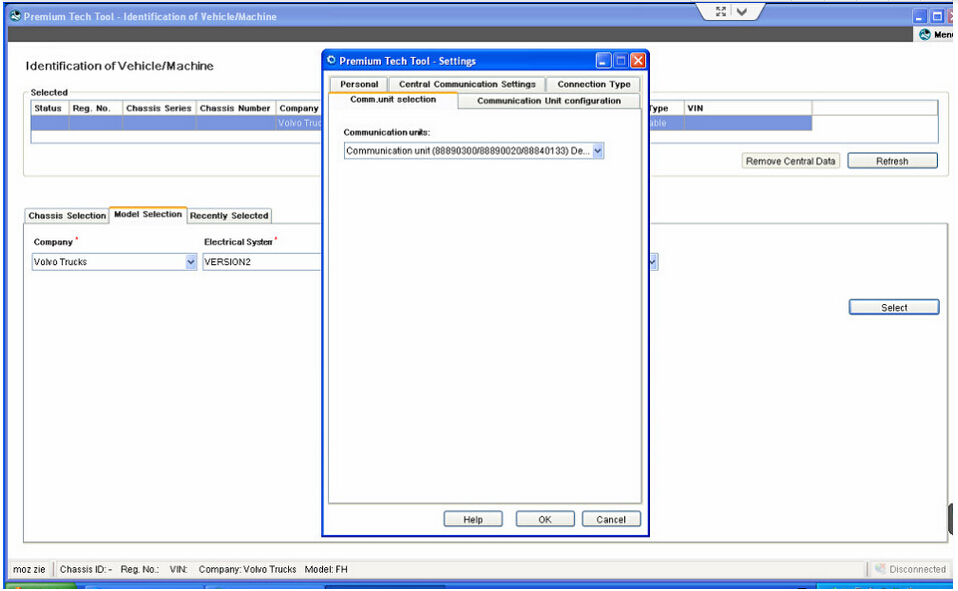
Task: Click the Status column header
Action: [x=48, y=108]
